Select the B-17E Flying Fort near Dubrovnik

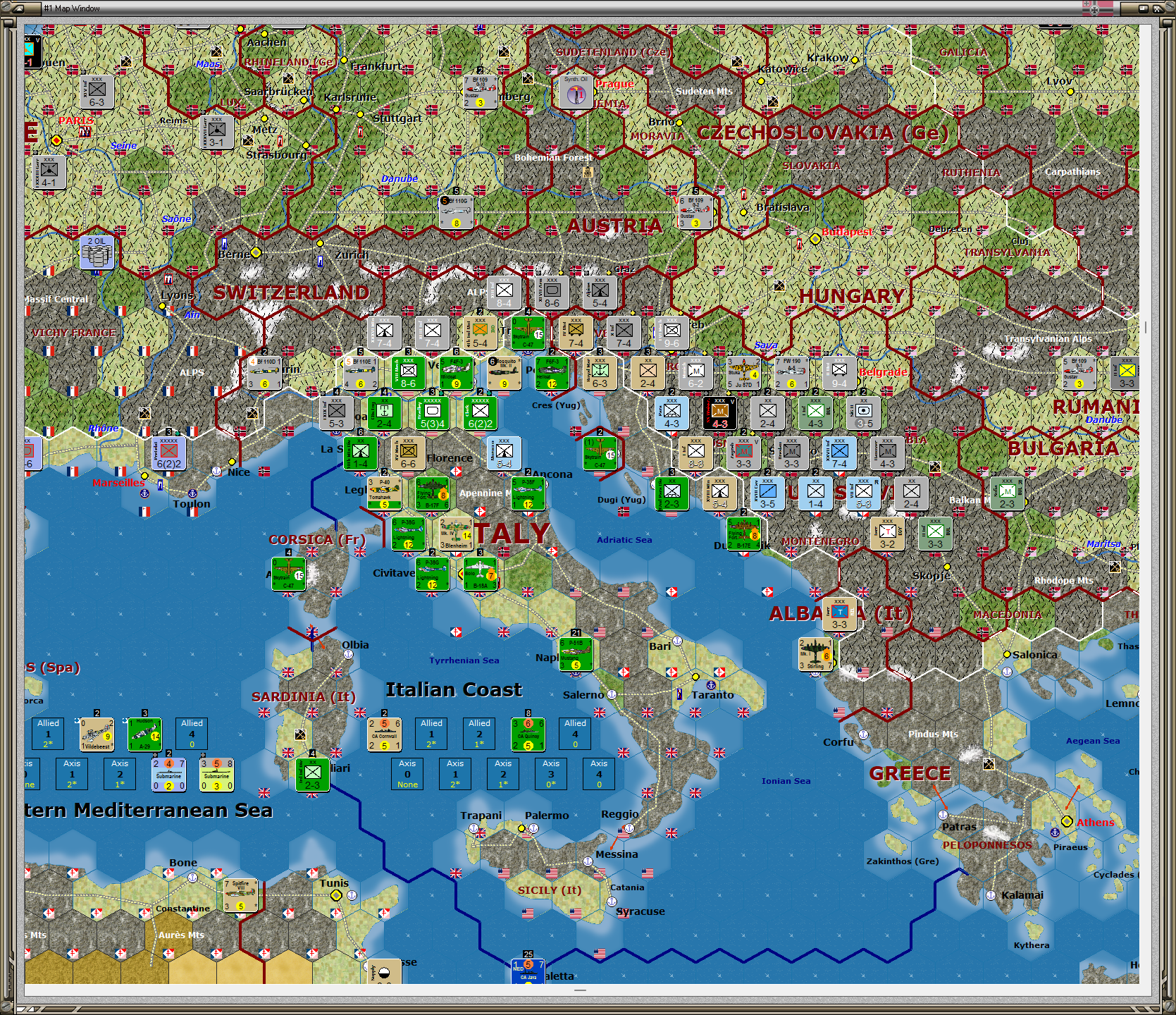click(x=743, y=534)
